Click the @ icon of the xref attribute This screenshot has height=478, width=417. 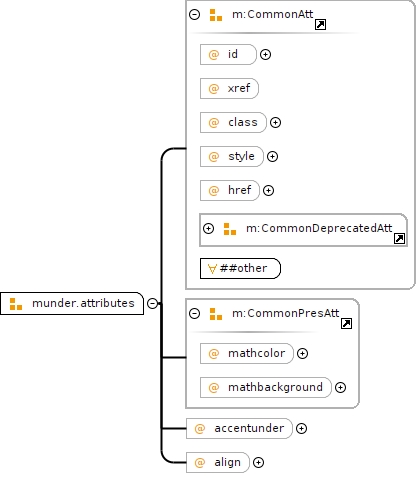214,89
